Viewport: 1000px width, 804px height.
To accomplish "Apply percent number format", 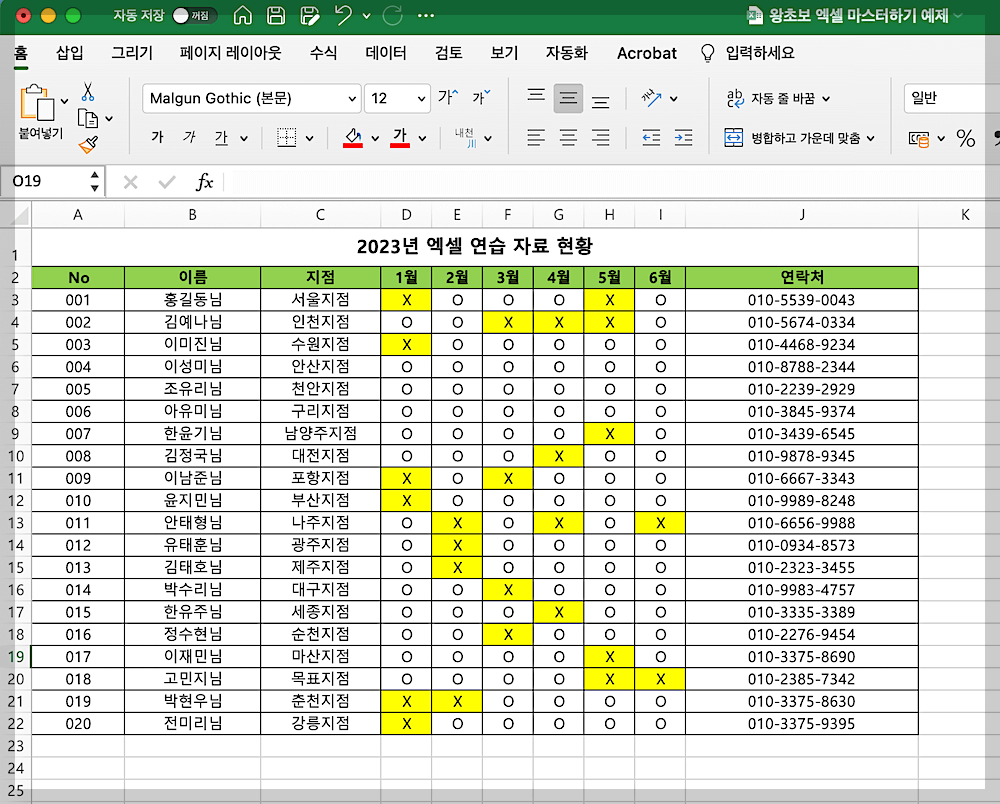I will (966, 139).
